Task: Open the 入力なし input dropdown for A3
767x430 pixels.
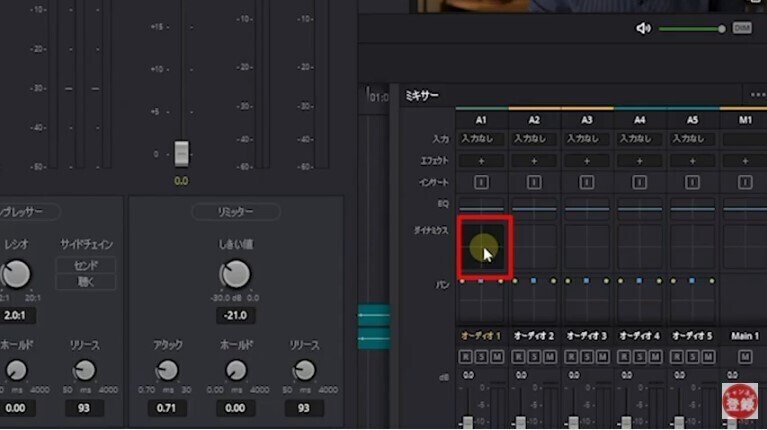Action: coord(587,139)
